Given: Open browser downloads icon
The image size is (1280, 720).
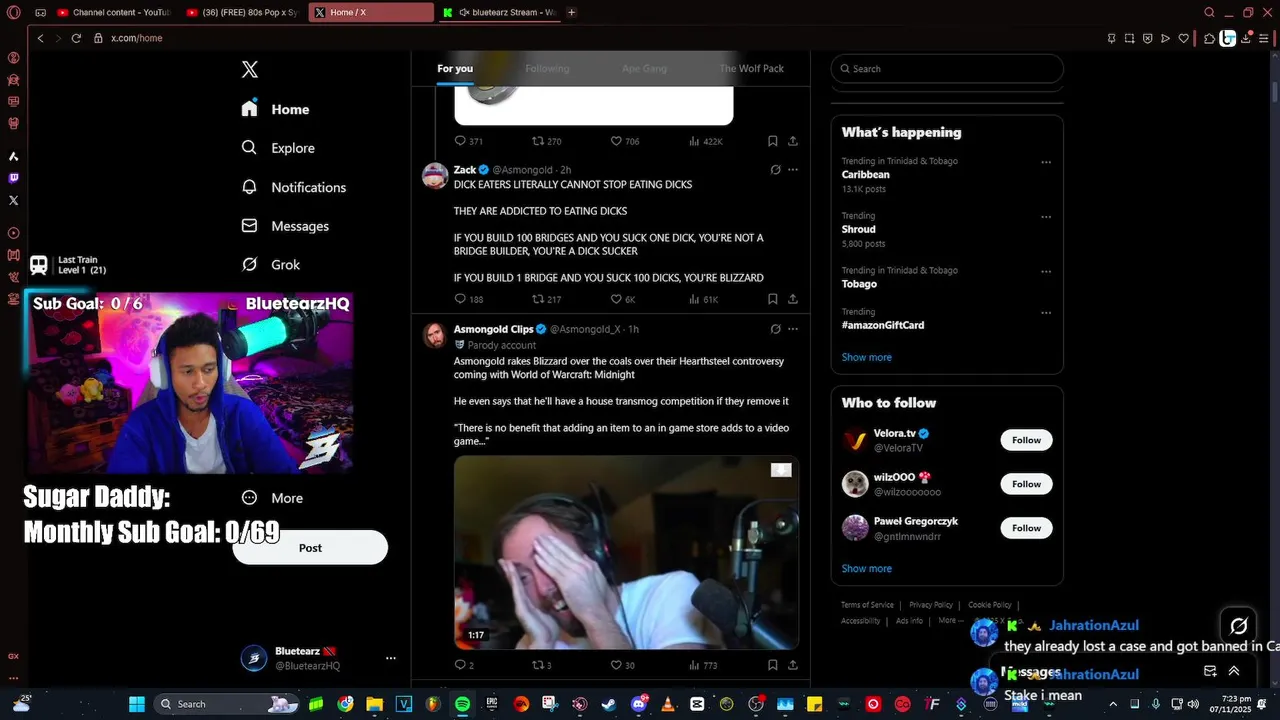Looking at the screenshot, I should coord(1244,38).
